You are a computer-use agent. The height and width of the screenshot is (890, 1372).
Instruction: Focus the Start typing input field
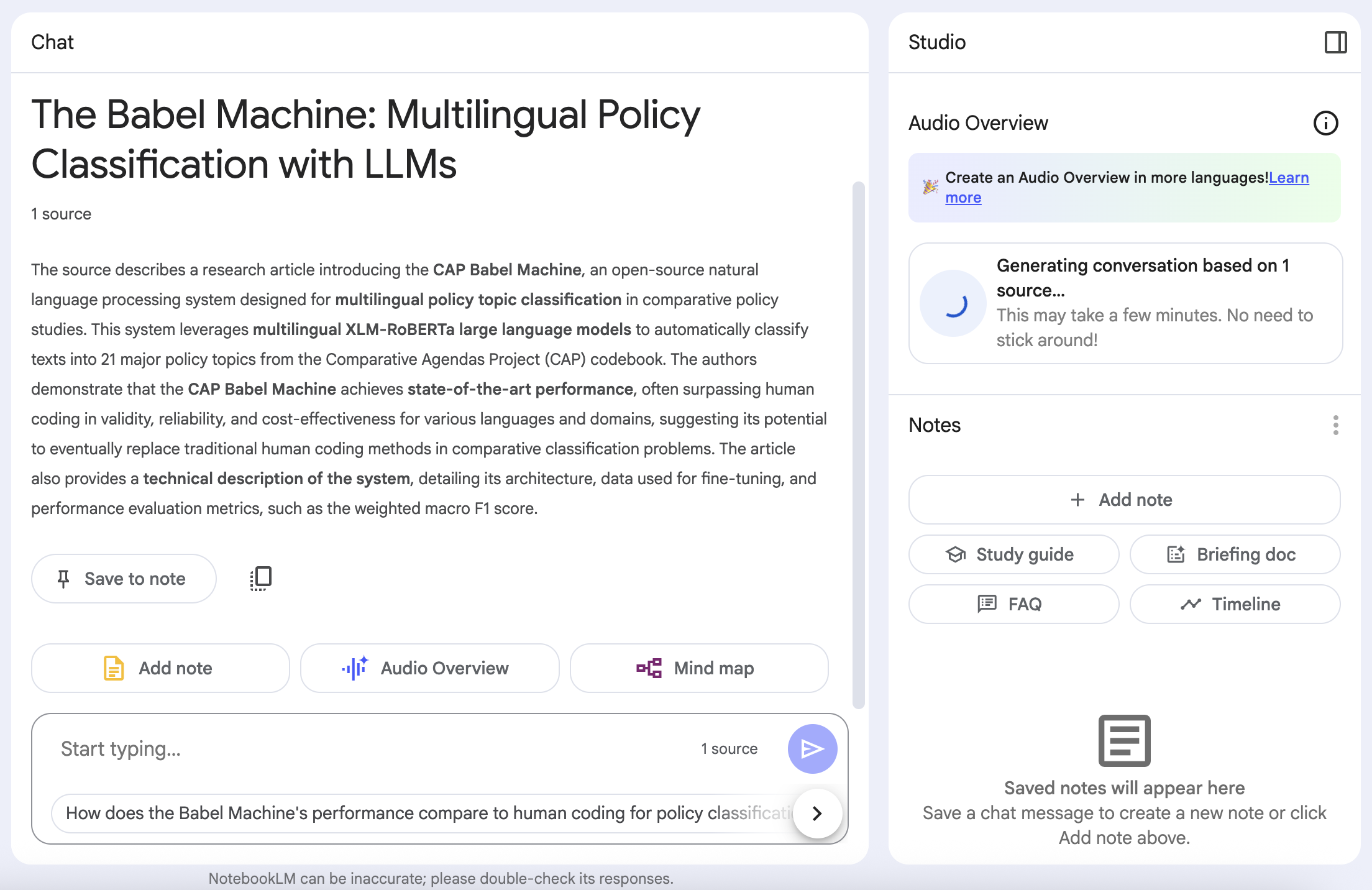373,749
